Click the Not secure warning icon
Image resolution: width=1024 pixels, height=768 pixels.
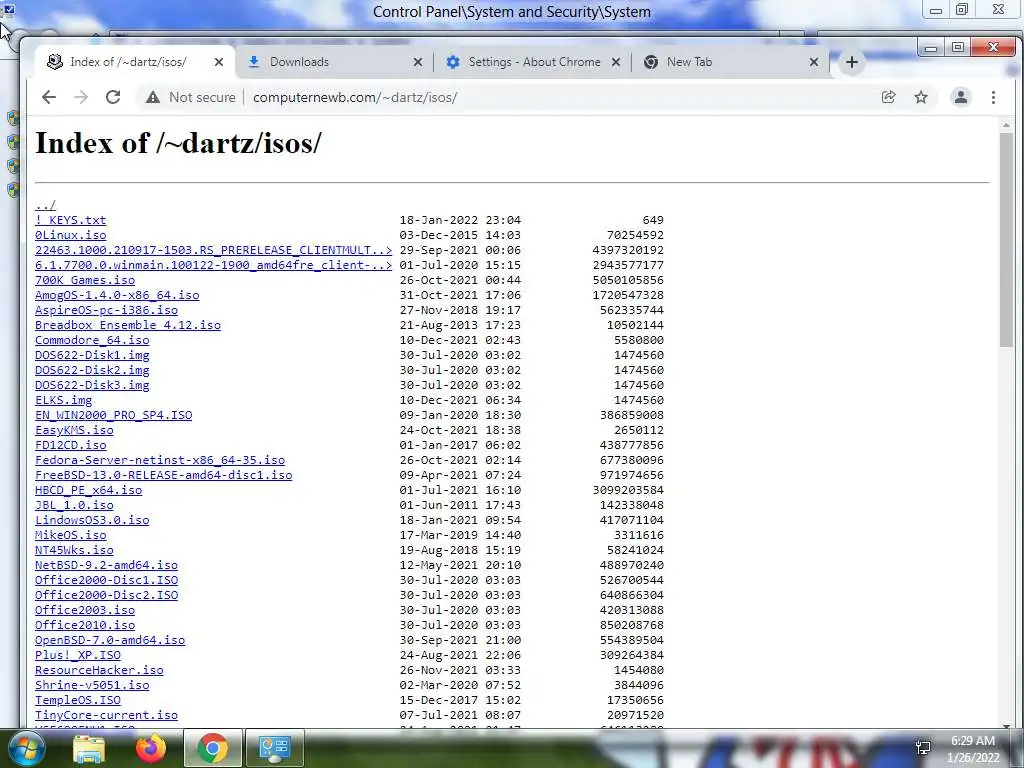click(x=153, y=97)
